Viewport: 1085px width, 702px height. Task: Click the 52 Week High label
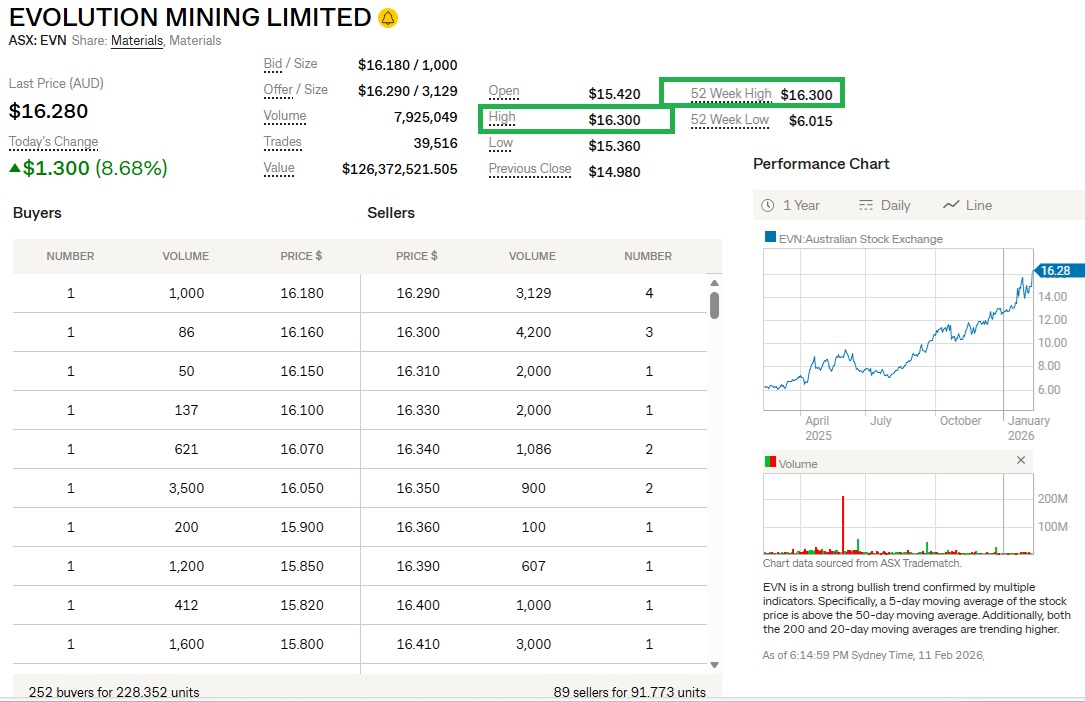click(x=731, y=94)
